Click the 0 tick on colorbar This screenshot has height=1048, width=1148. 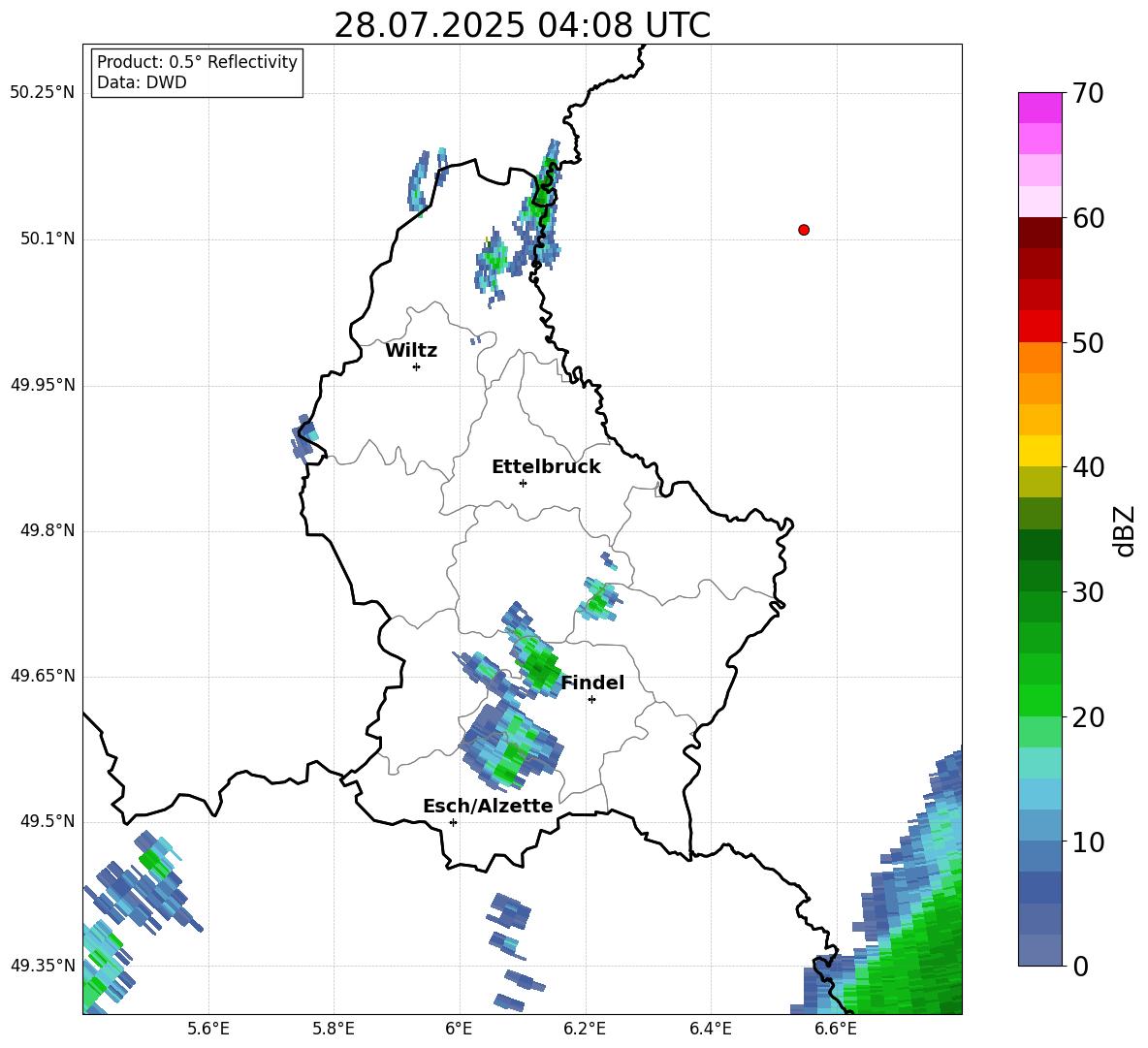coord(1080,967)
